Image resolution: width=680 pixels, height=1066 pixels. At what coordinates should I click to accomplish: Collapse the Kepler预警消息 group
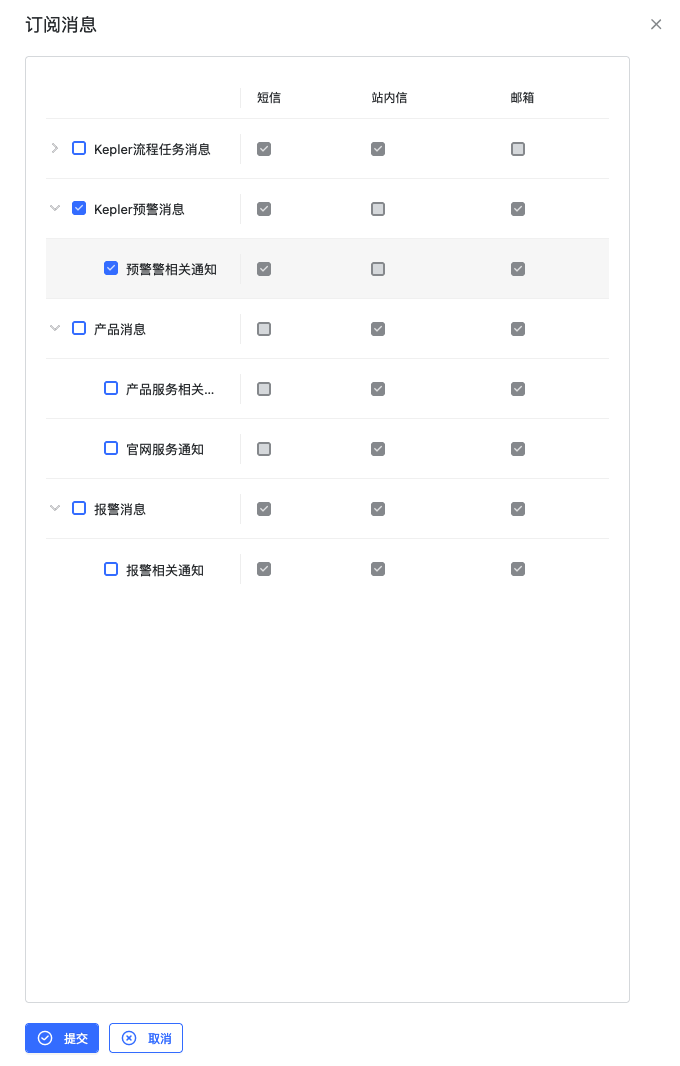(x=55, y=208)
